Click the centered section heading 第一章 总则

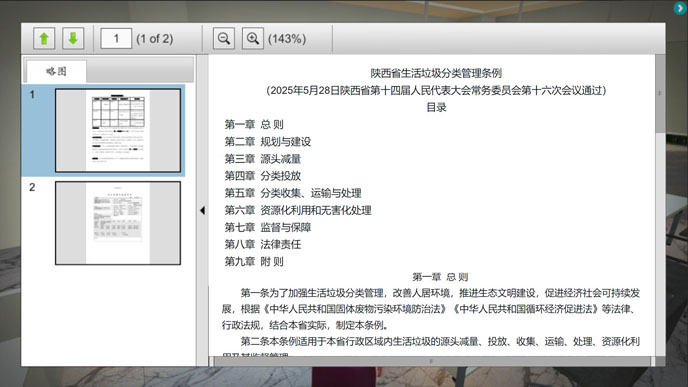(440, 277)
